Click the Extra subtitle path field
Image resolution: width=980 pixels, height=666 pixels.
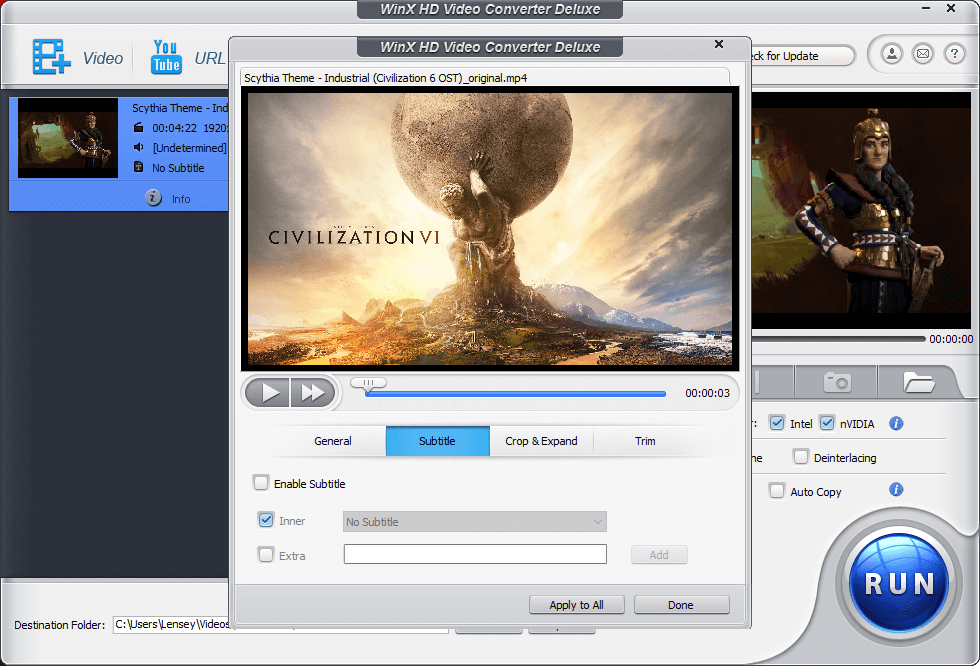point(475,554)
